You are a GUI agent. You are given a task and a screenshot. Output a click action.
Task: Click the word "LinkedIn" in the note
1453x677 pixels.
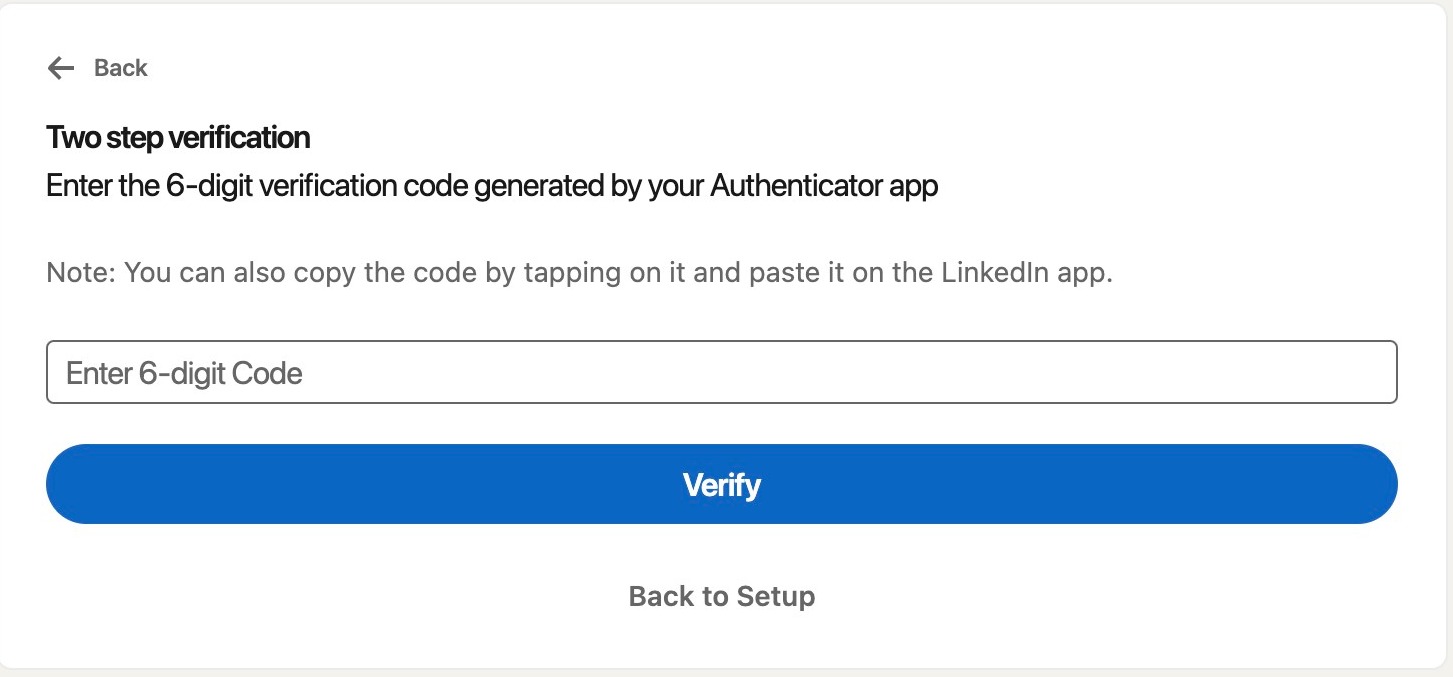(x=990, y=273)
